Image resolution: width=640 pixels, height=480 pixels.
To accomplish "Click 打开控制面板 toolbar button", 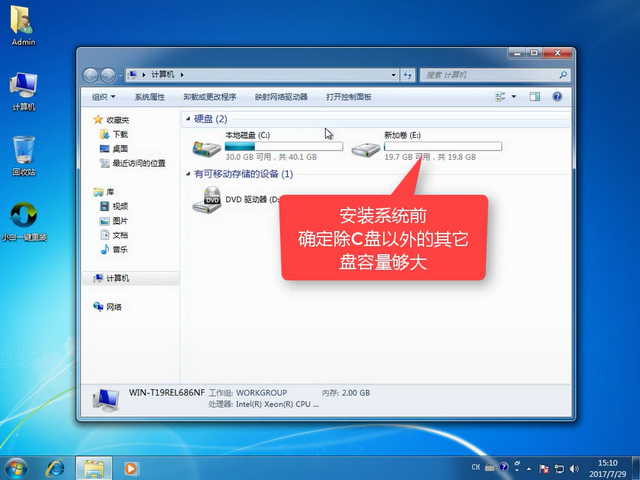I will tap(348, 97).
